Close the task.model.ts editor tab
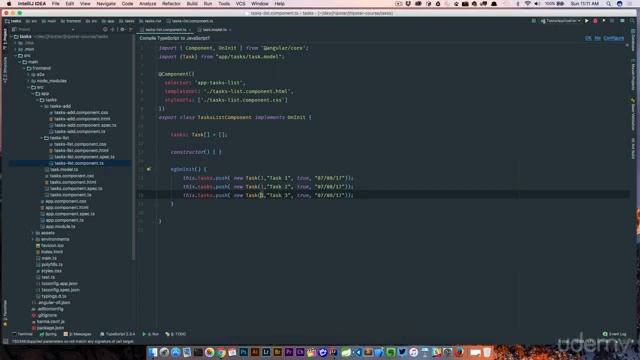This screenshot has width=640, height=360. (230, 30)
